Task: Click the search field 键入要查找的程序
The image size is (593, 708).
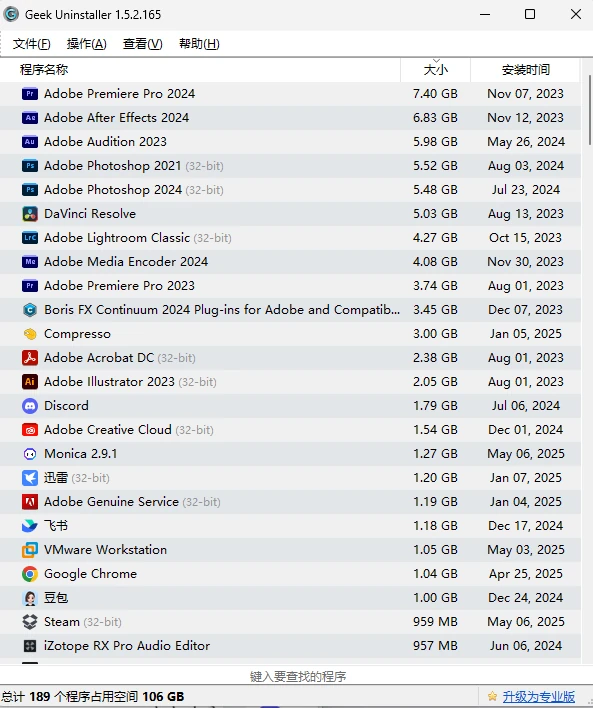Action: (x=296, y=676)
